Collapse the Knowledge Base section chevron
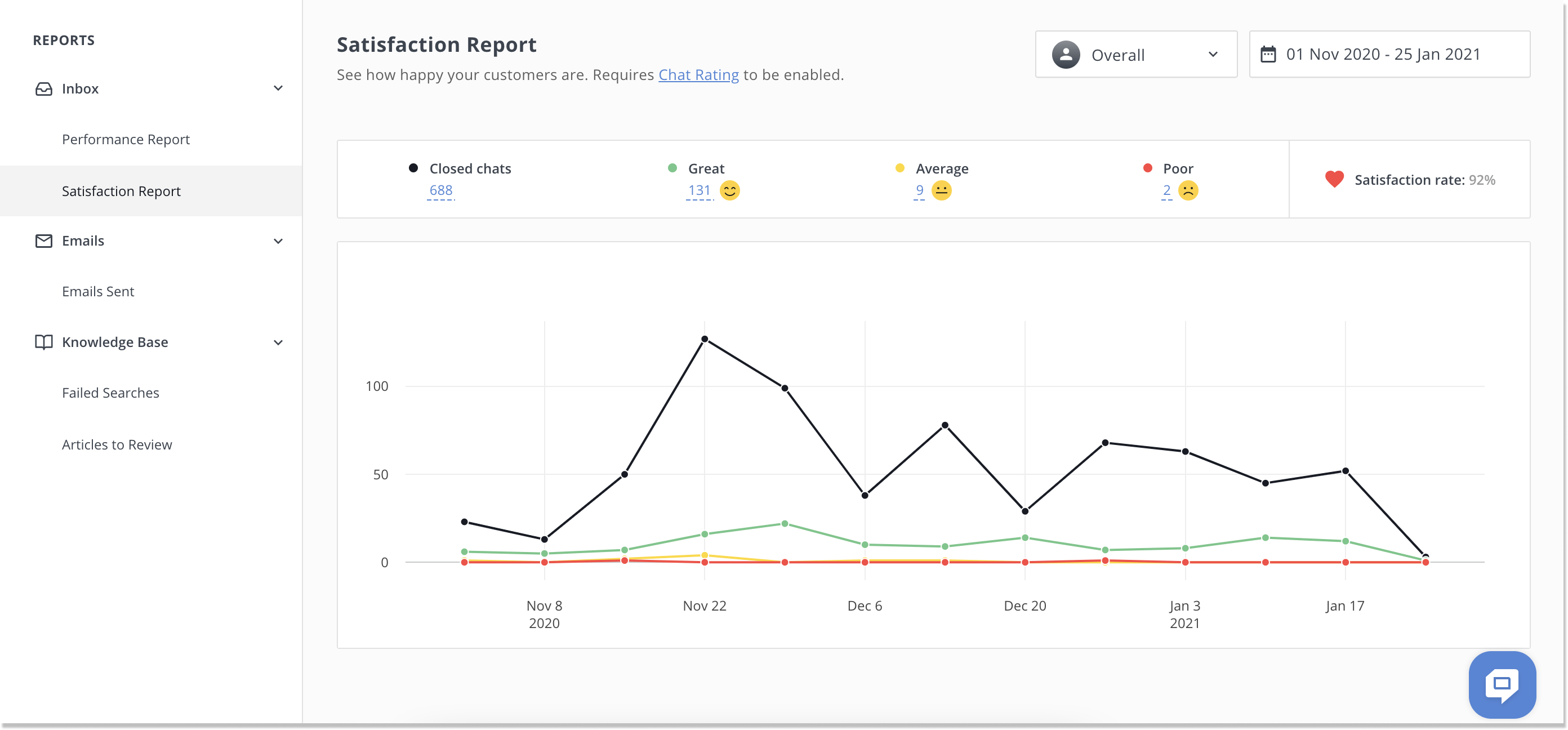Image resolution: width=1568 pixels, height=730 pixels. [x=278, y=343]
